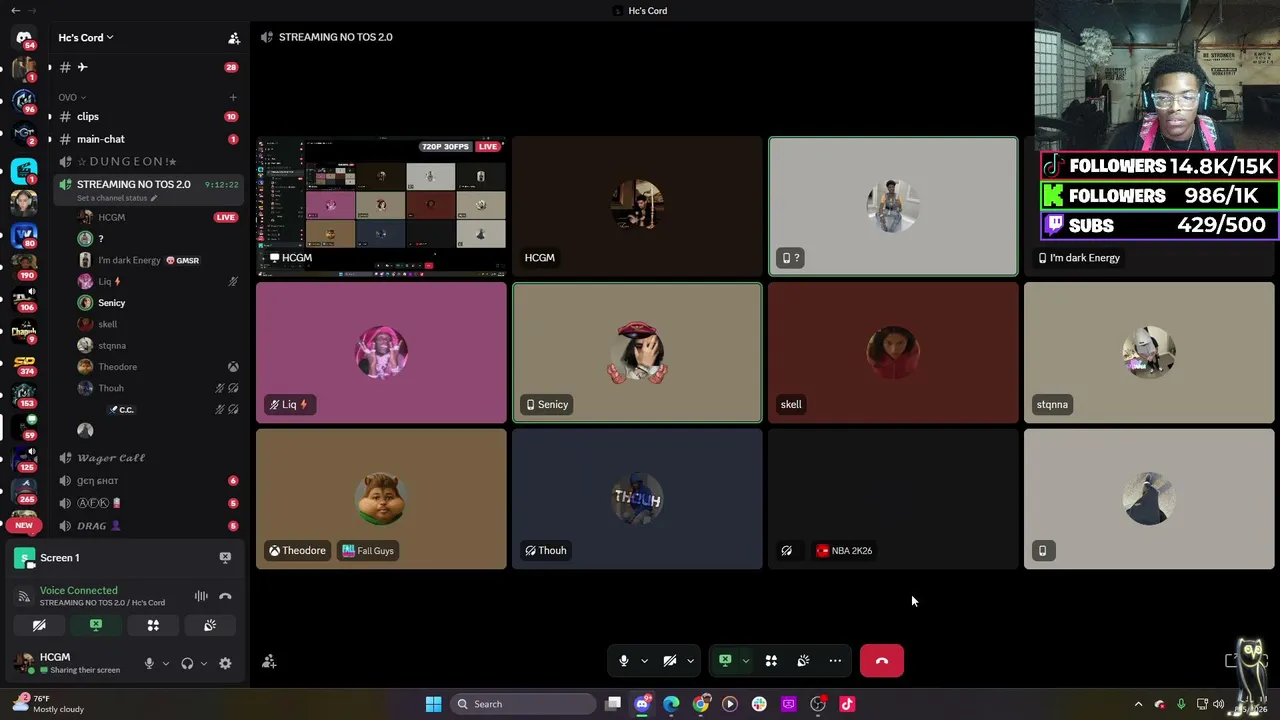
Task: Toggle screen share in call control bar
Action: click(x=725, y=661)
